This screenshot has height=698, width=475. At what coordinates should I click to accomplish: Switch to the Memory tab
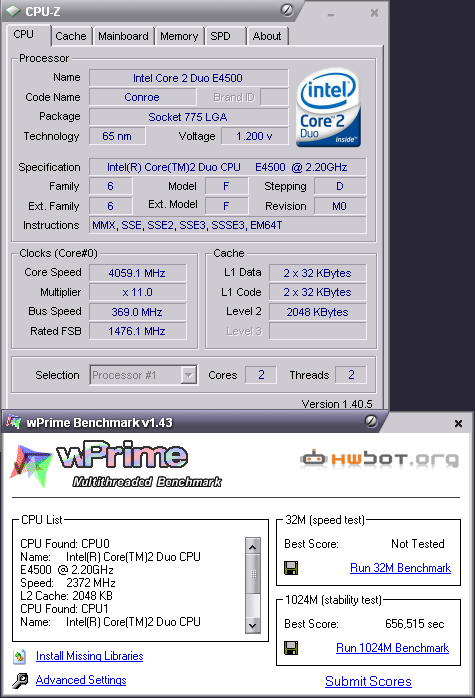179,36
